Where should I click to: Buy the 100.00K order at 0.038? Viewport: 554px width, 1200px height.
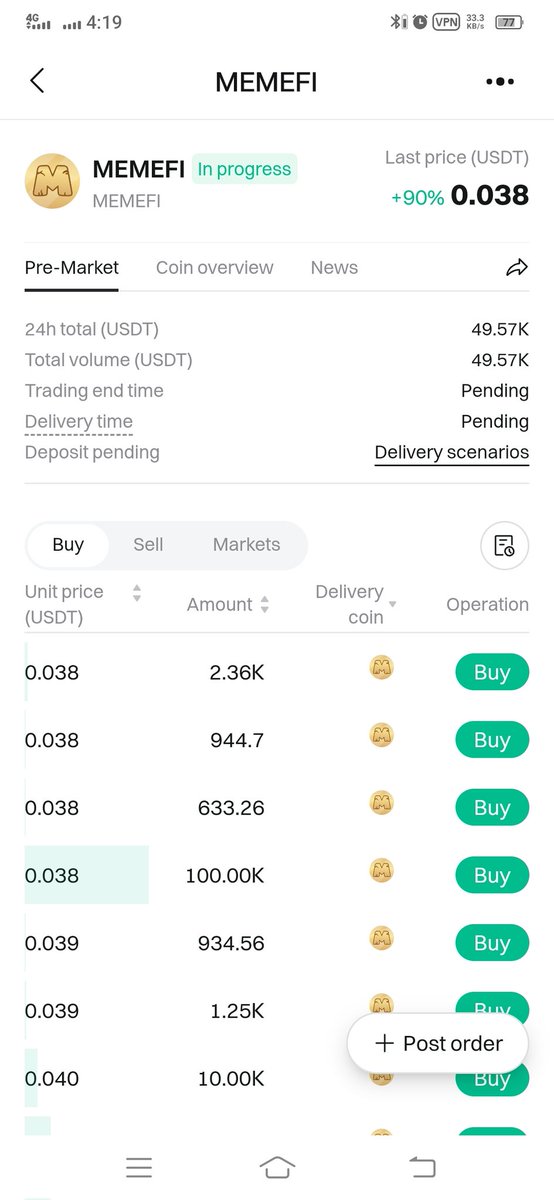(492, 876)
